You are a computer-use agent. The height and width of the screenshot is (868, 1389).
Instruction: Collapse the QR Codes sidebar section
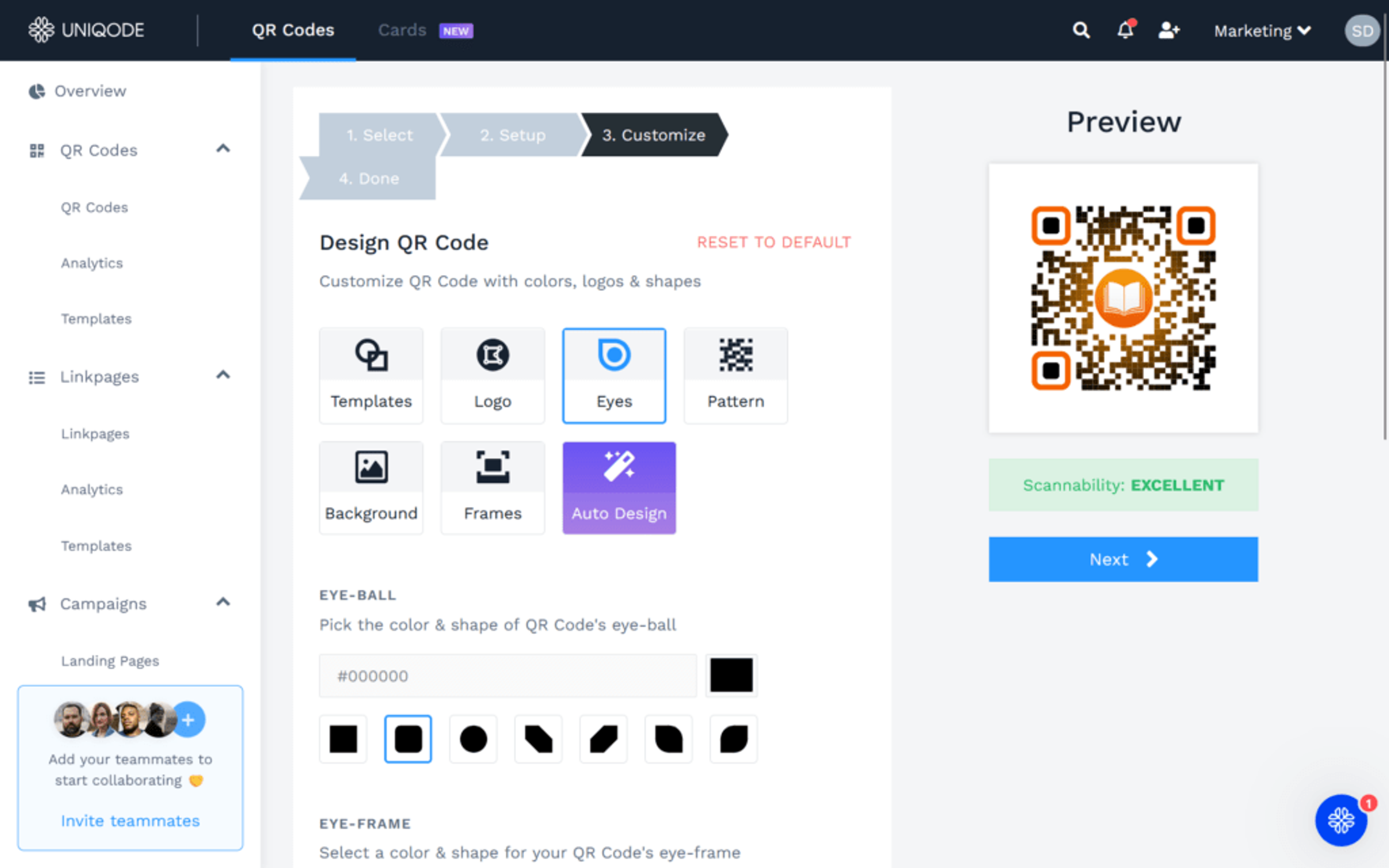pyautogui.click(x=223, y=149)
